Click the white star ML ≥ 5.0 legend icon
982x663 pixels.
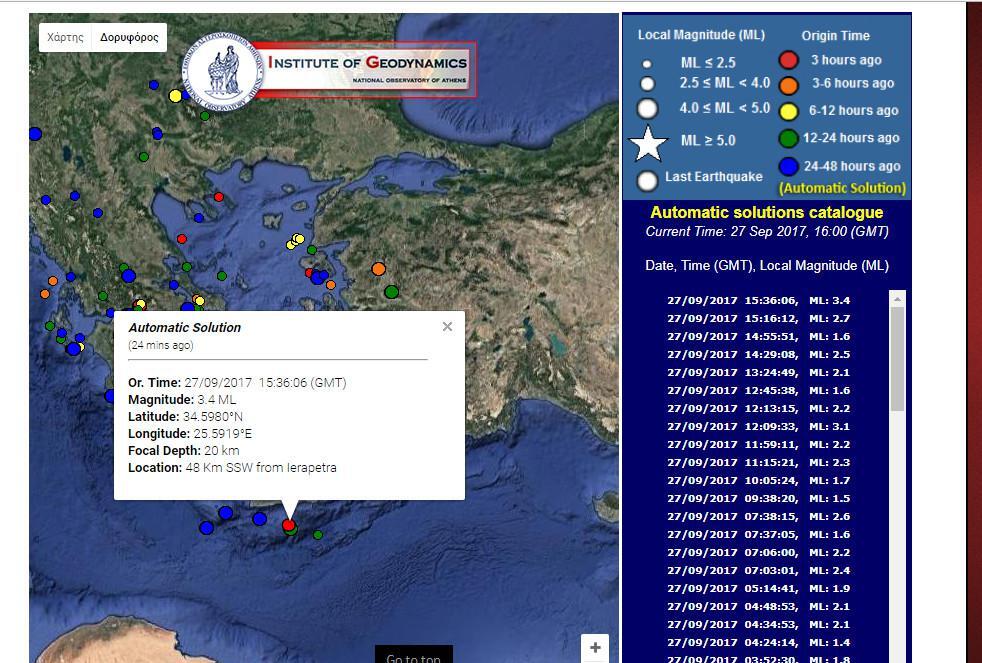click(648, 144)
